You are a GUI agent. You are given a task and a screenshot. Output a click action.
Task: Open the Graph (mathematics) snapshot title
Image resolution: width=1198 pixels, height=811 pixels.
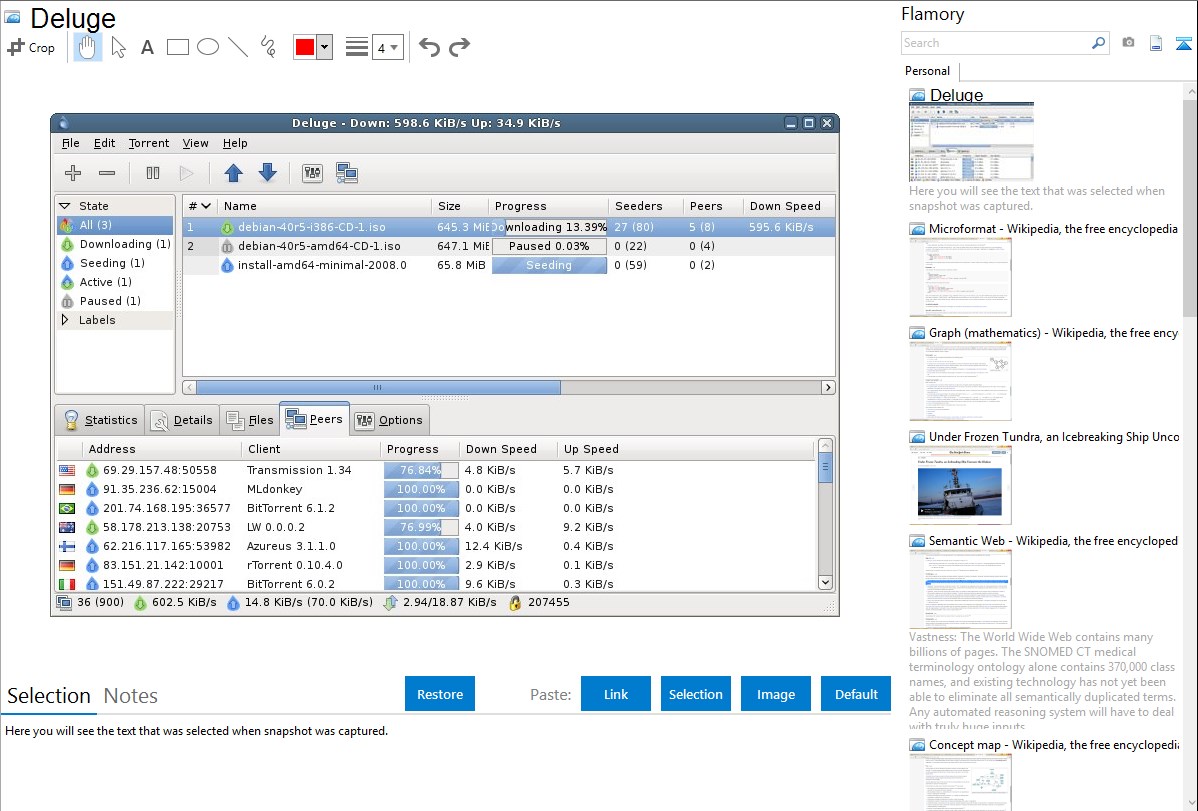[x=1053, y=333]
